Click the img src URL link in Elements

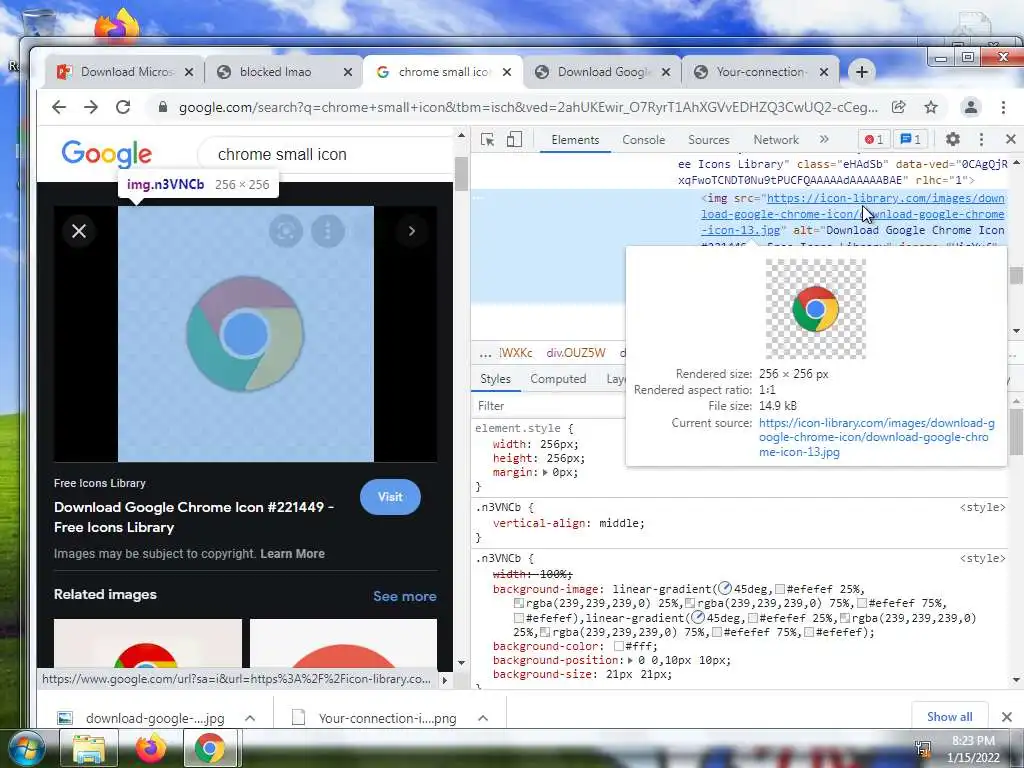point(853,214)
